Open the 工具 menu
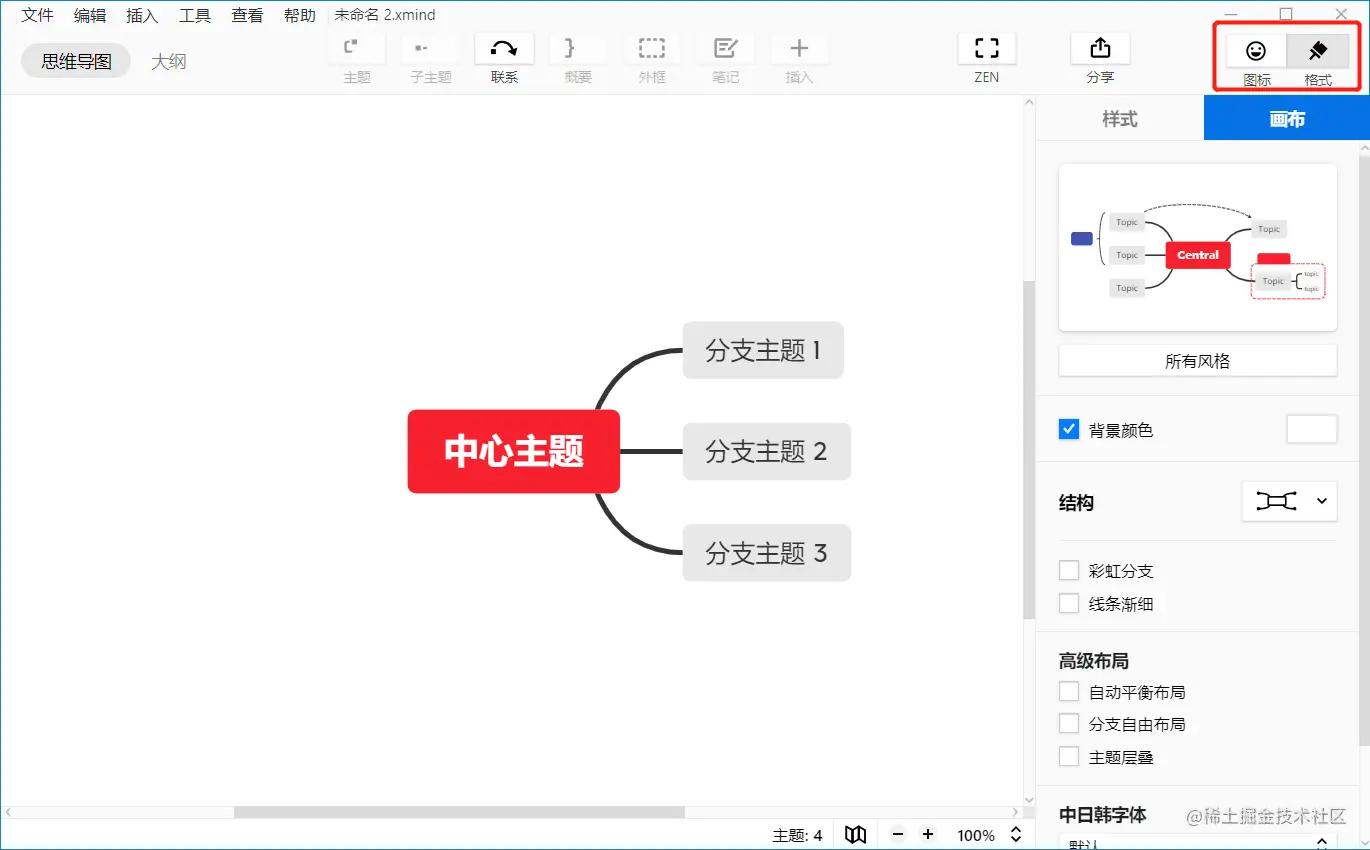The image size is (1370, 850). coord(195,15)
